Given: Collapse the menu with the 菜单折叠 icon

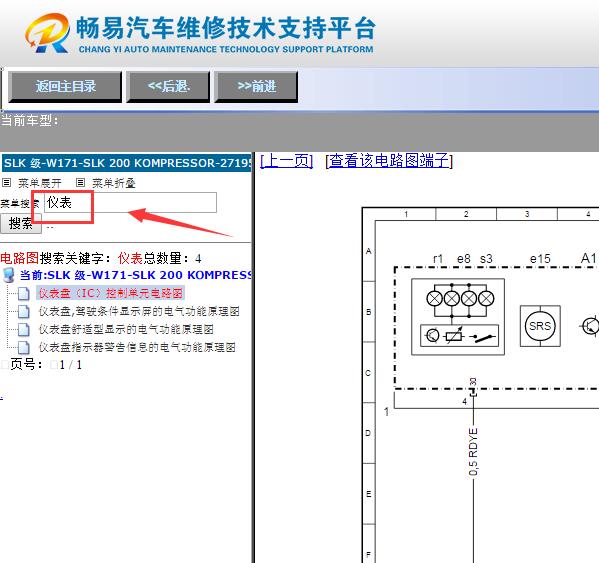Looking at the screenshot, I should (80, 183).
